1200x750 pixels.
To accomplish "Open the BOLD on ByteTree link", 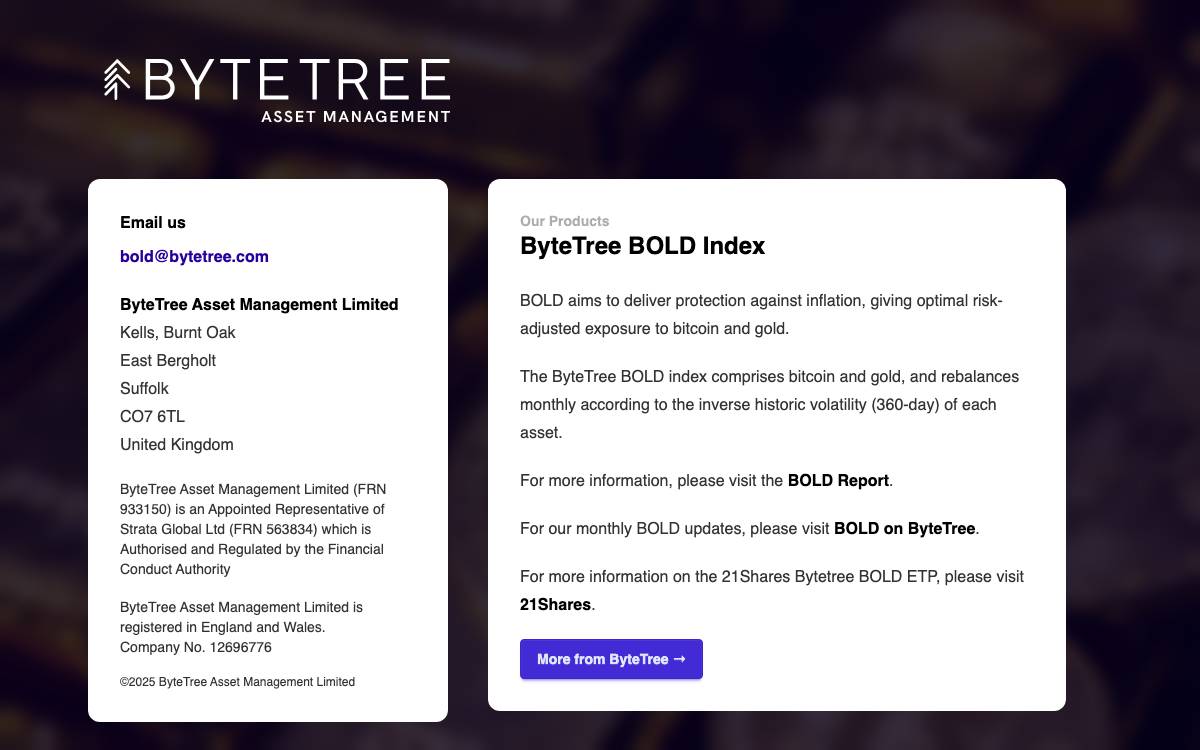I will point(904,528).
